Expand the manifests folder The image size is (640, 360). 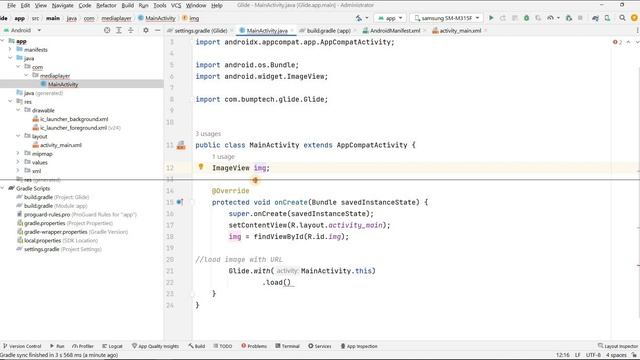tap(10, 49)
